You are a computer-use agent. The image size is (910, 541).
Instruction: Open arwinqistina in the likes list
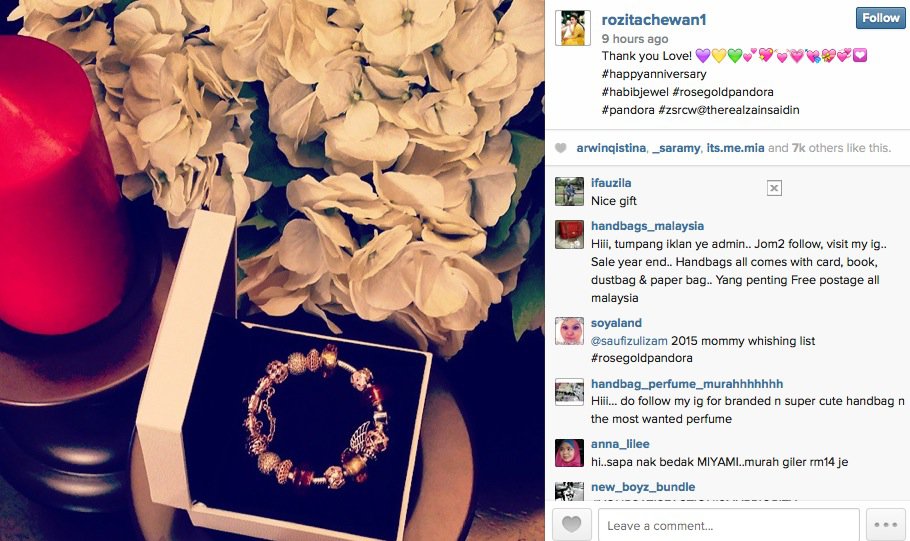pos(611,148)
